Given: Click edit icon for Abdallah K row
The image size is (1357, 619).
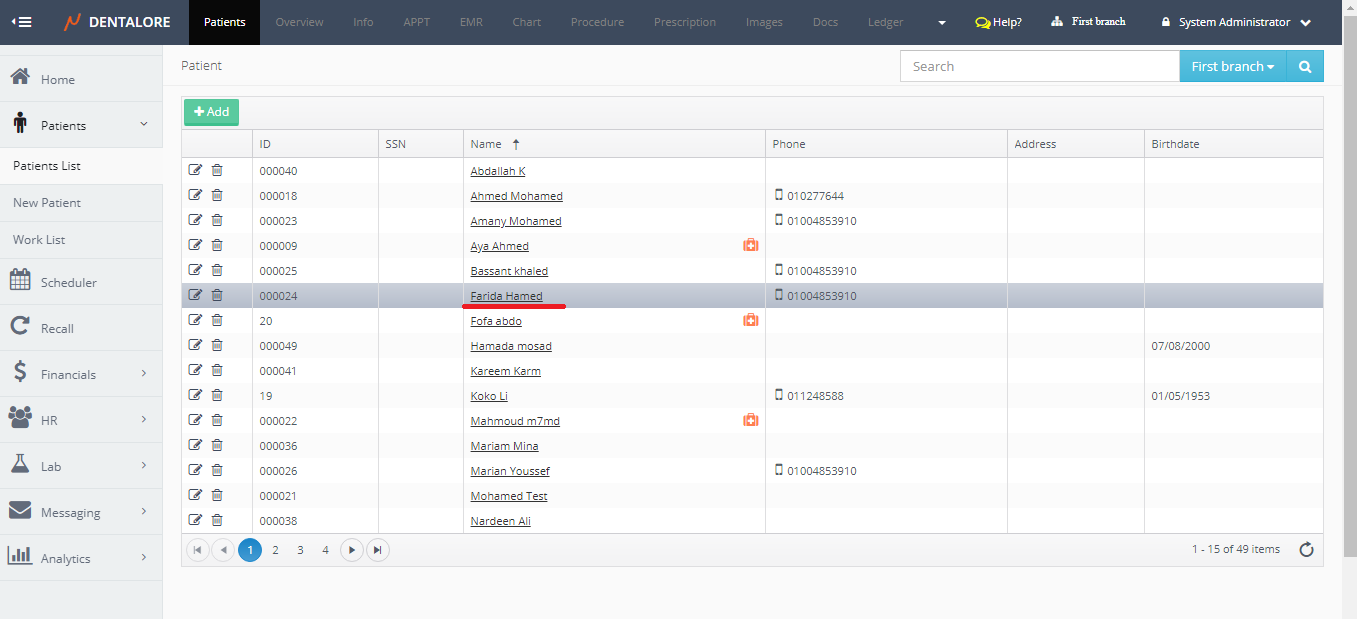Looking at the screenshot, I should (195, 170).
